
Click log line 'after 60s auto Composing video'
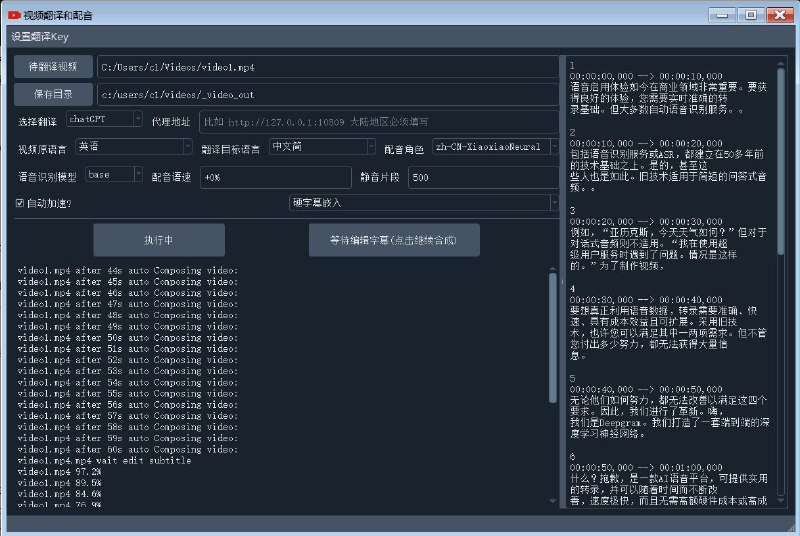tap(128, 449)
